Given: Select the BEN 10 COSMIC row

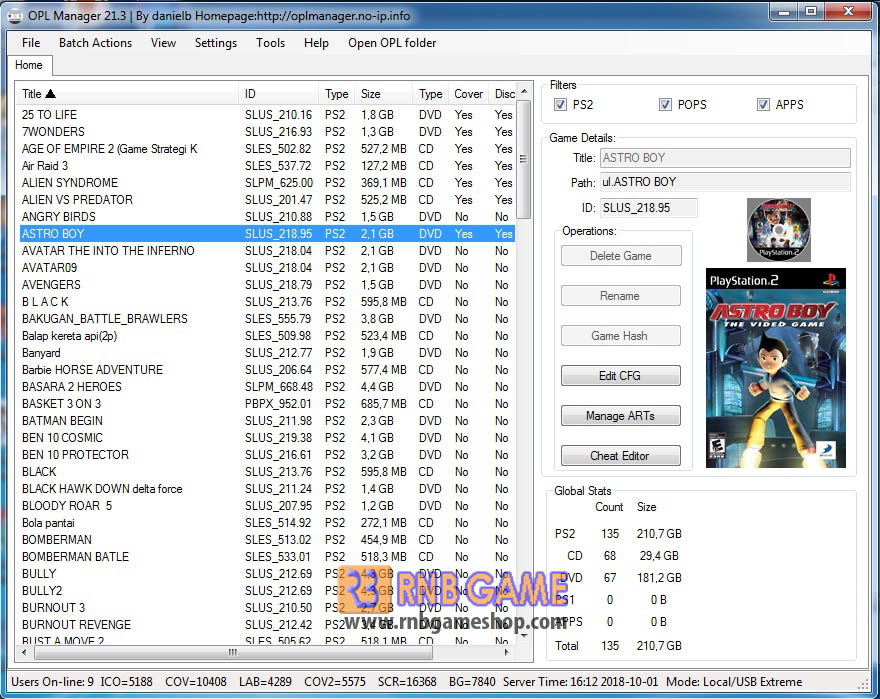Looking at the screenshot, I should tap(267, 437).
